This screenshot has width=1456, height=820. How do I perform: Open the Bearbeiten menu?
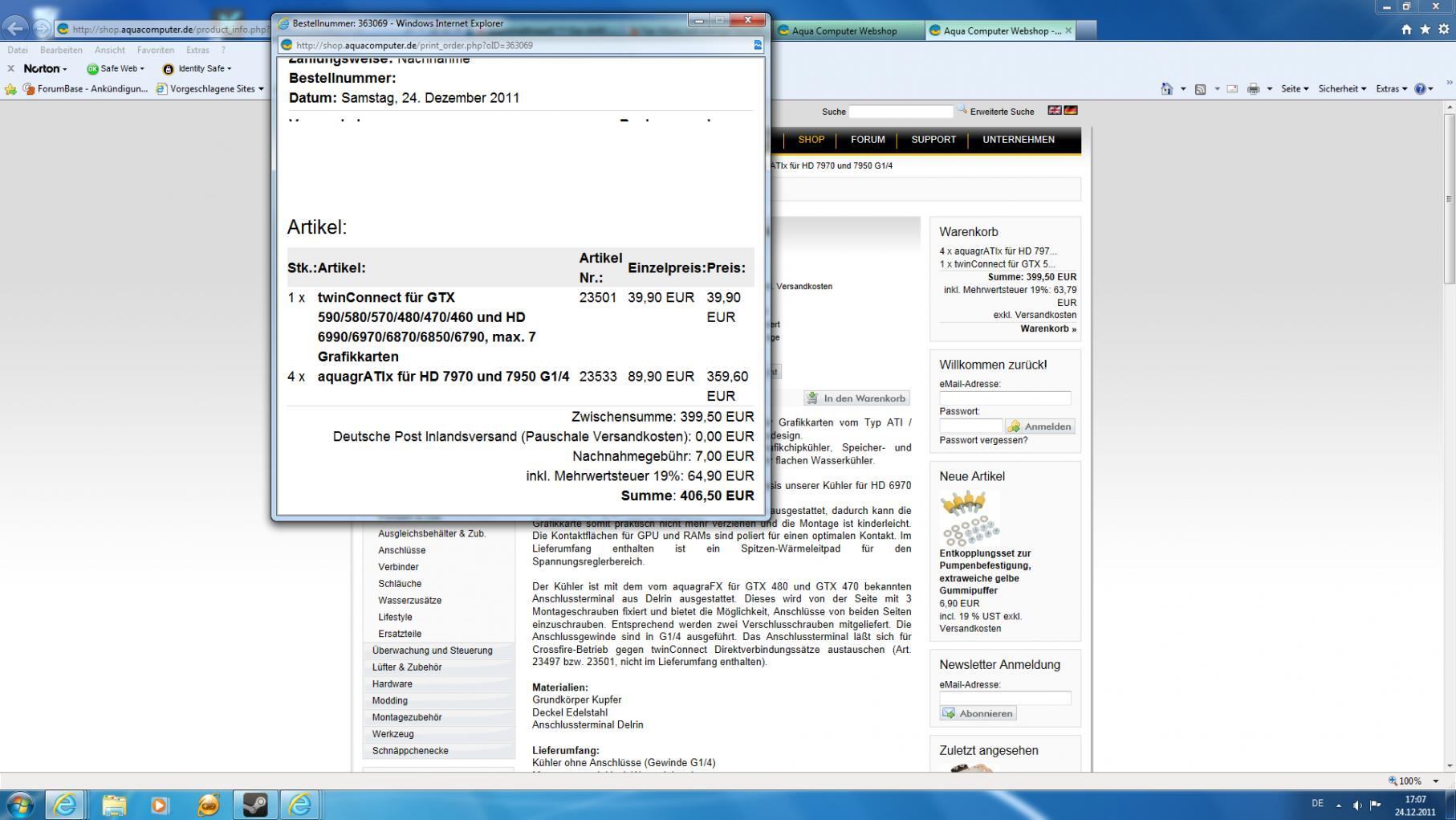(61, 50)
